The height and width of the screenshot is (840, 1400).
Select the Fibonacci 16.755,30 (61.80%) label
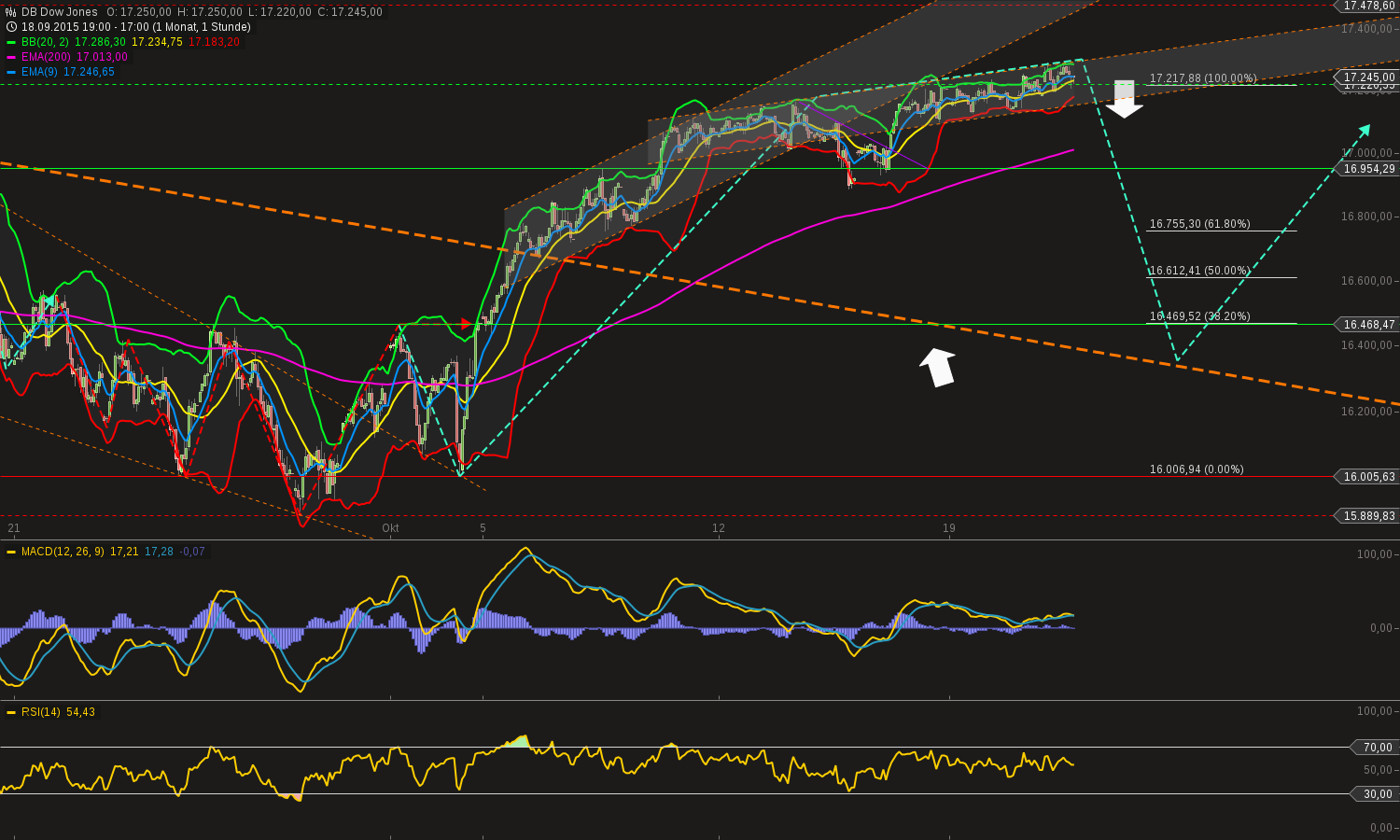1199,224
